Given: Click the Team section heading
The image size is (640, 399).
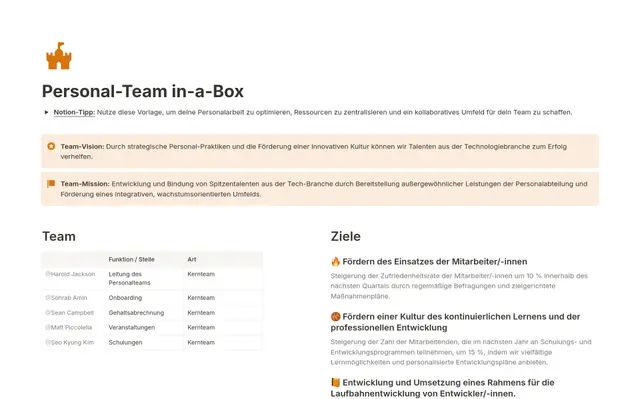Looking at the screenshot, I should 59,236.
